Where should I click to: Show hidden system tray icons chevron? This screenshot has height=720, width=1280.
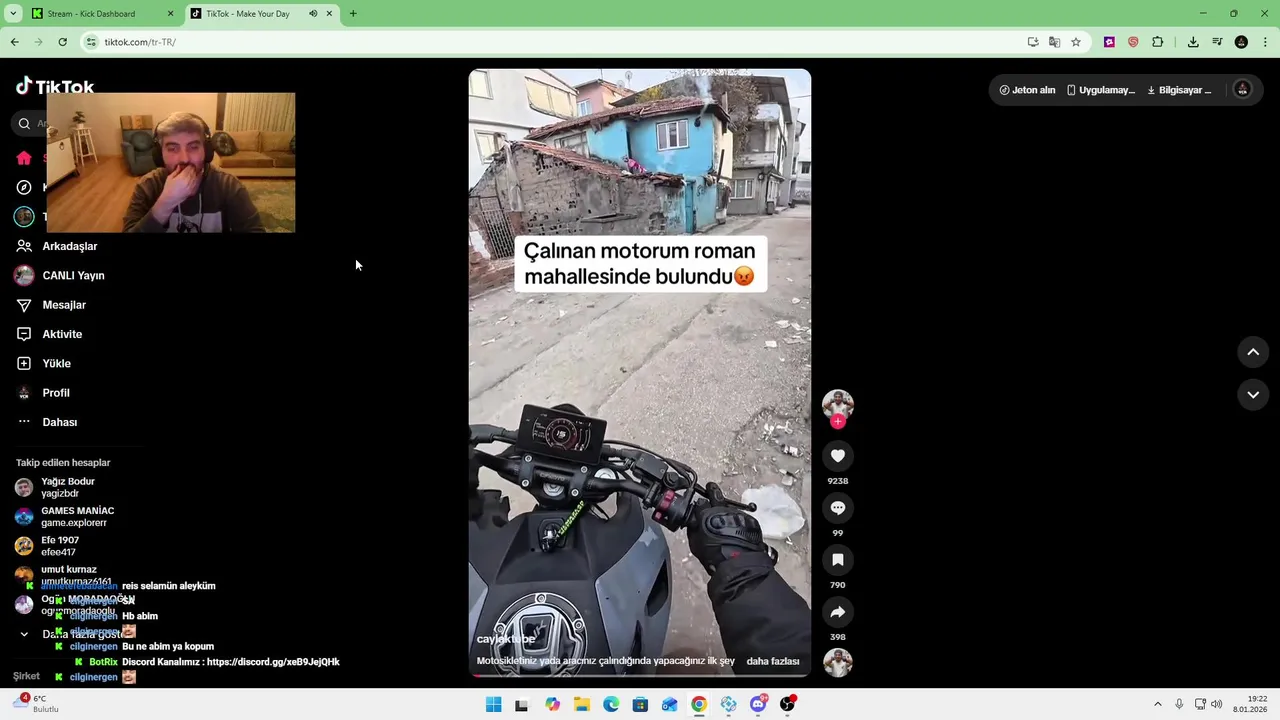(x=1158, y=704)
